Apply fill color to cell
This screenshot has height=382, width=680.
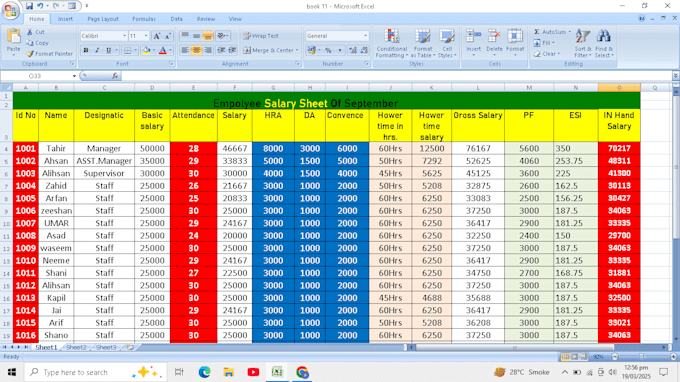click(x=146, y=50)
